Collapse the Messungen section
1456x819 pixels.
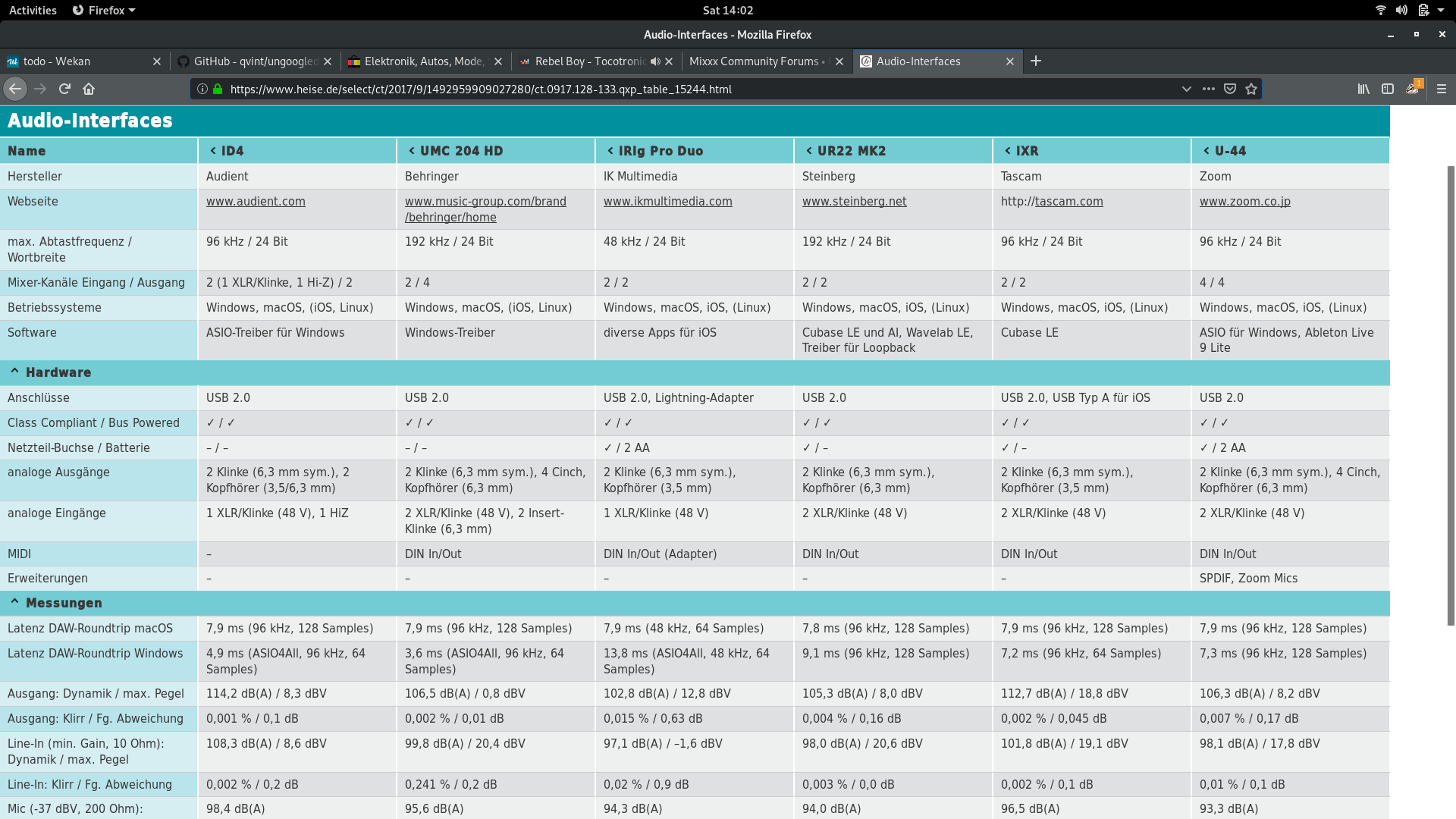point(14,603)
